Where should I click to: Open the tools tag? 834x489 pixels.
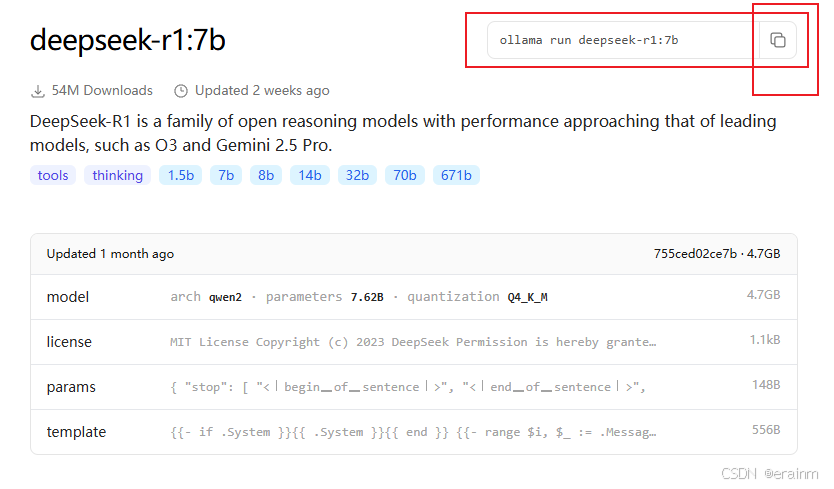pos(53,175)
